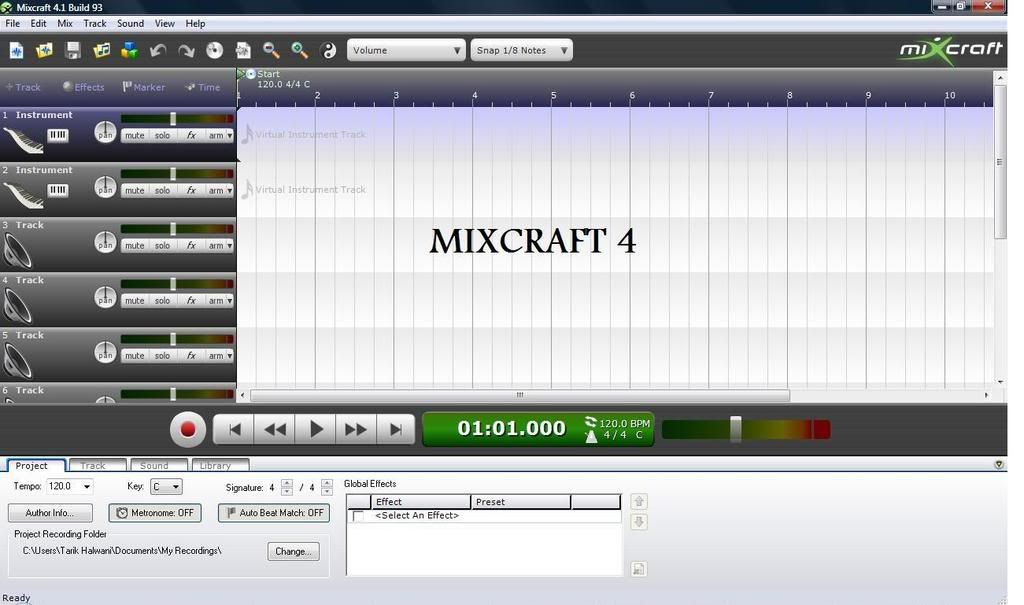Expand the arm dropdown arrow on track 1
The height and width of the screenshot is (605, 1024).
coord(229,135)
